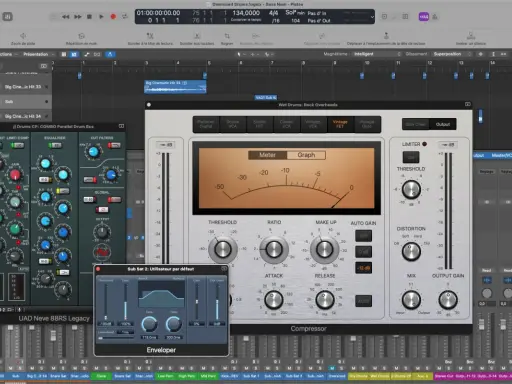Set Auto Gain to 0 dB

coord(363,252)
